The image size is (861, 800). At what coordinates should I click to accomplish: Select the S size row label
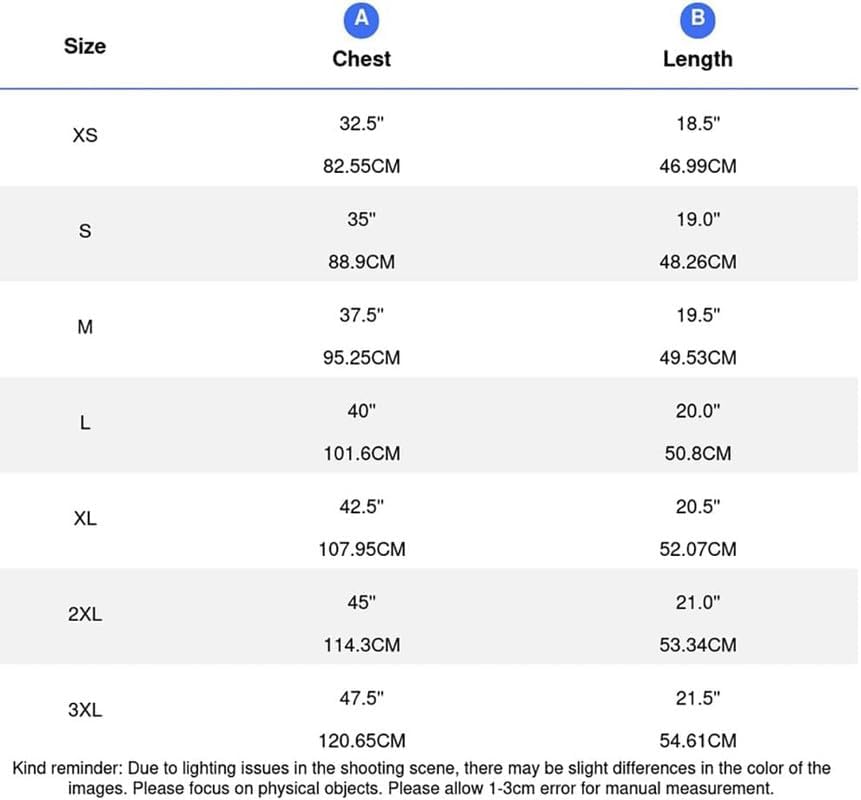pos(85,231)
